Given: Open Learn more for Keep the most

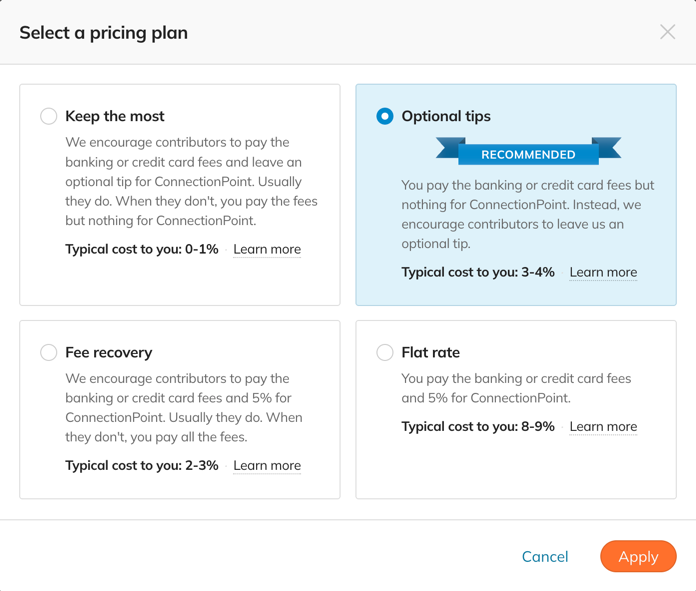Looking at the screenshot, I should (267, 249).
